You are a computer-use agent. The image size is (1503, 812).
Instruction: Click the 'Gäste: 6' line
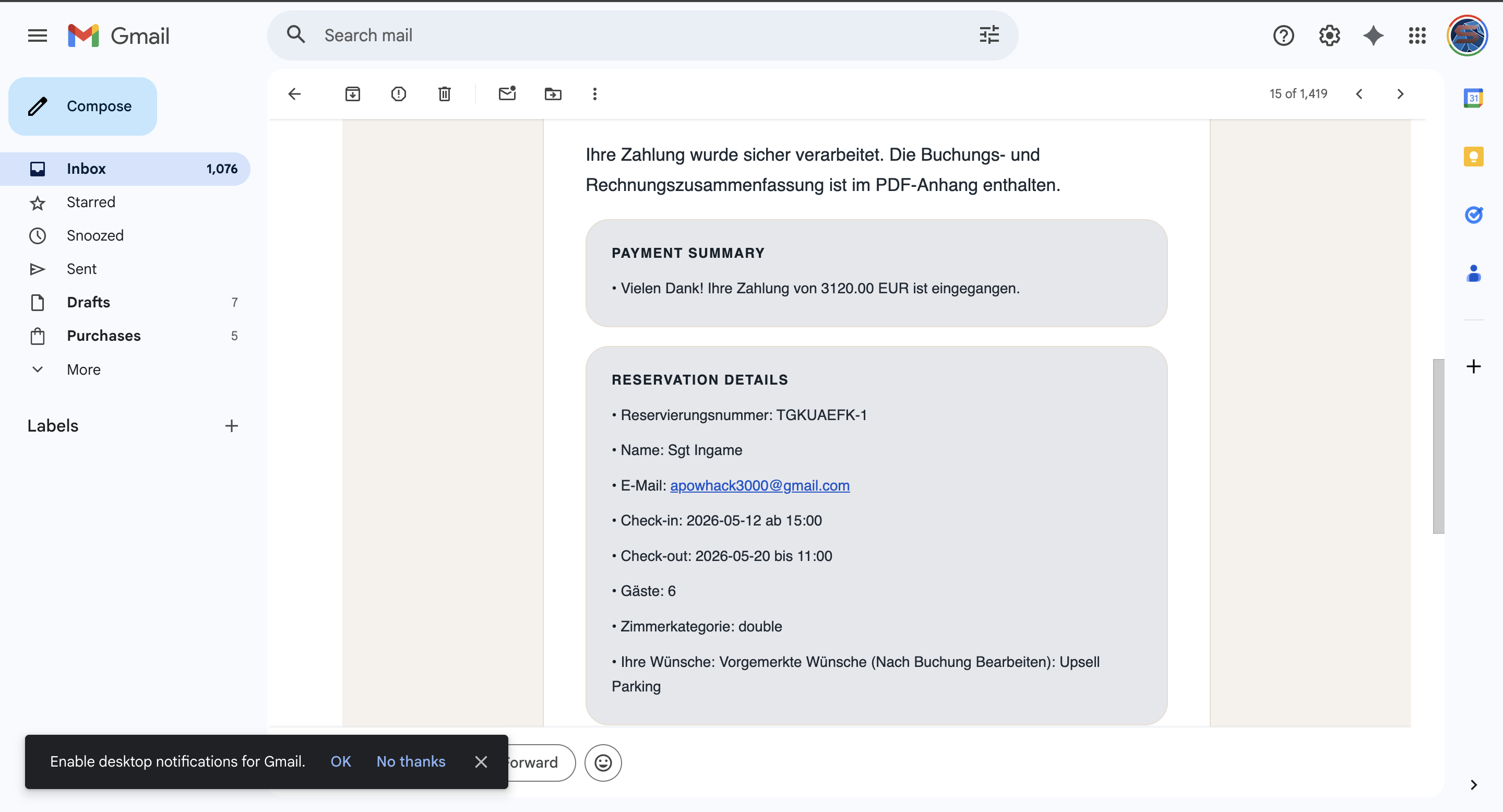point(643,591)
